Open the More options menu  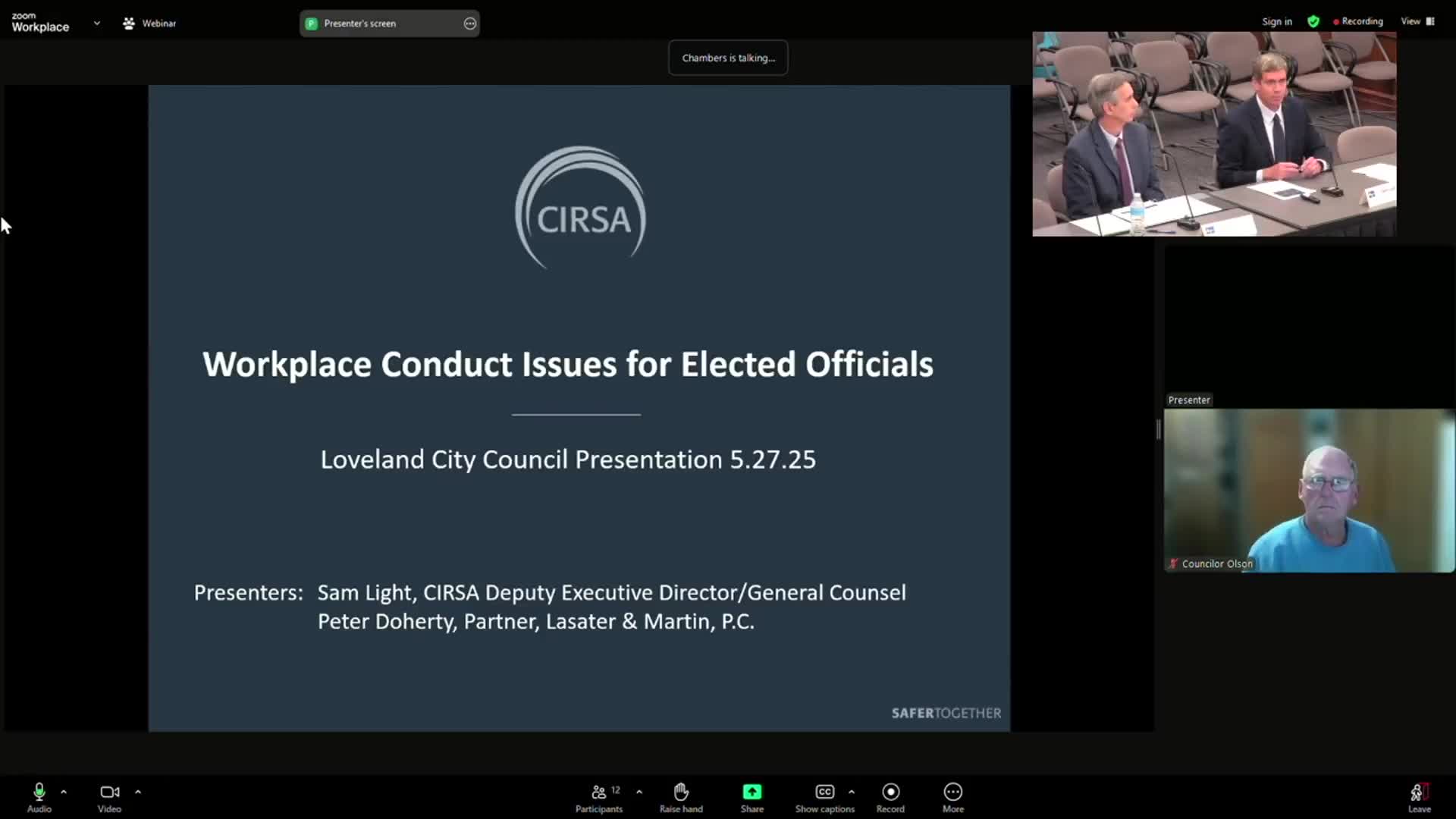point(952,792)
